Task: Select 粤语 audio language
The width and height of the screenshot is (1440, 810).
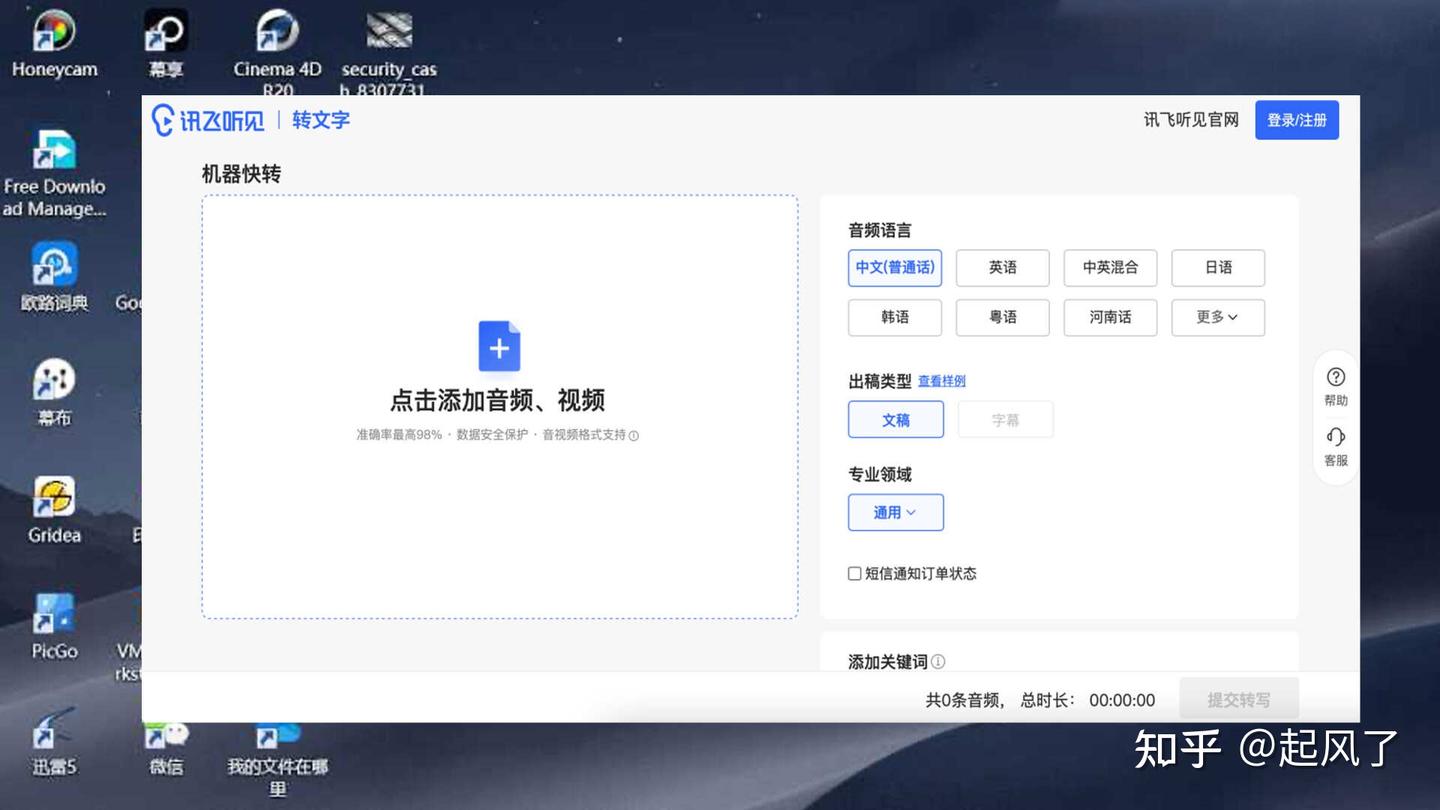Action: pos(1003,318)
